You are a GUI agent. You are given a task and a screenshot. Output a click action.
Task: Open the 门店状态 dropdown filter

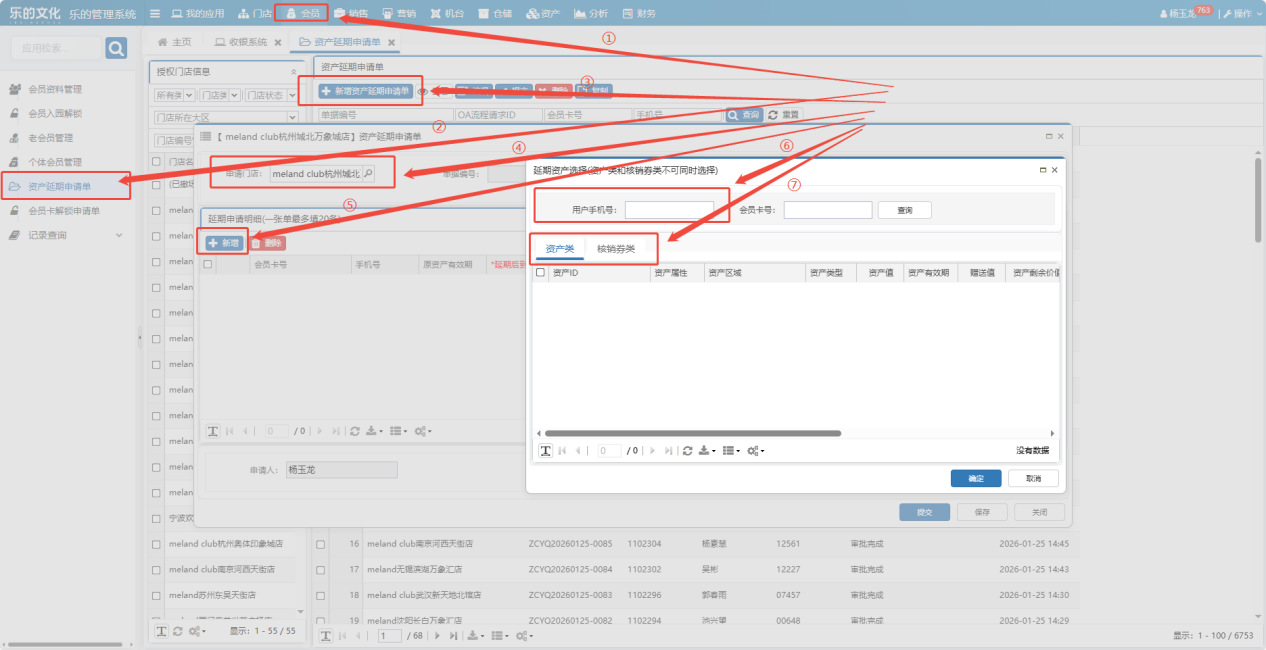point(270,95)
